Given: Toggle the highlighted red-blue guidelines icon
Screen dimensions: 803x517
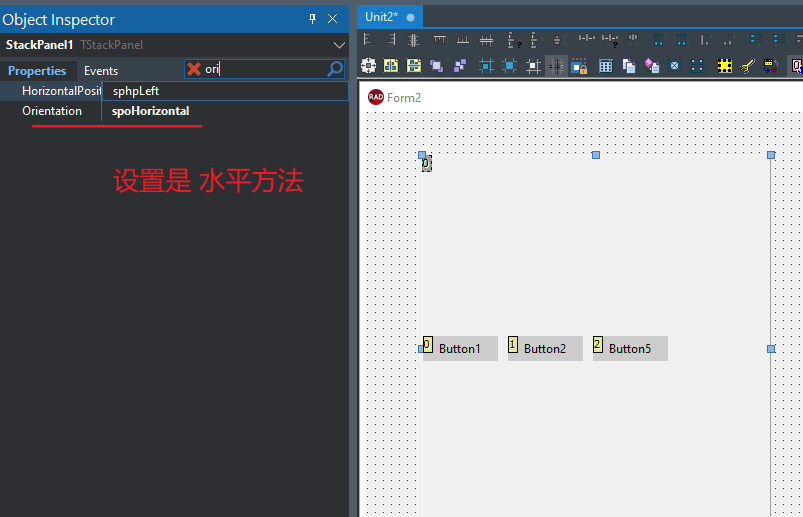Looking at the screenshot, I should click(x=556, y=66).
